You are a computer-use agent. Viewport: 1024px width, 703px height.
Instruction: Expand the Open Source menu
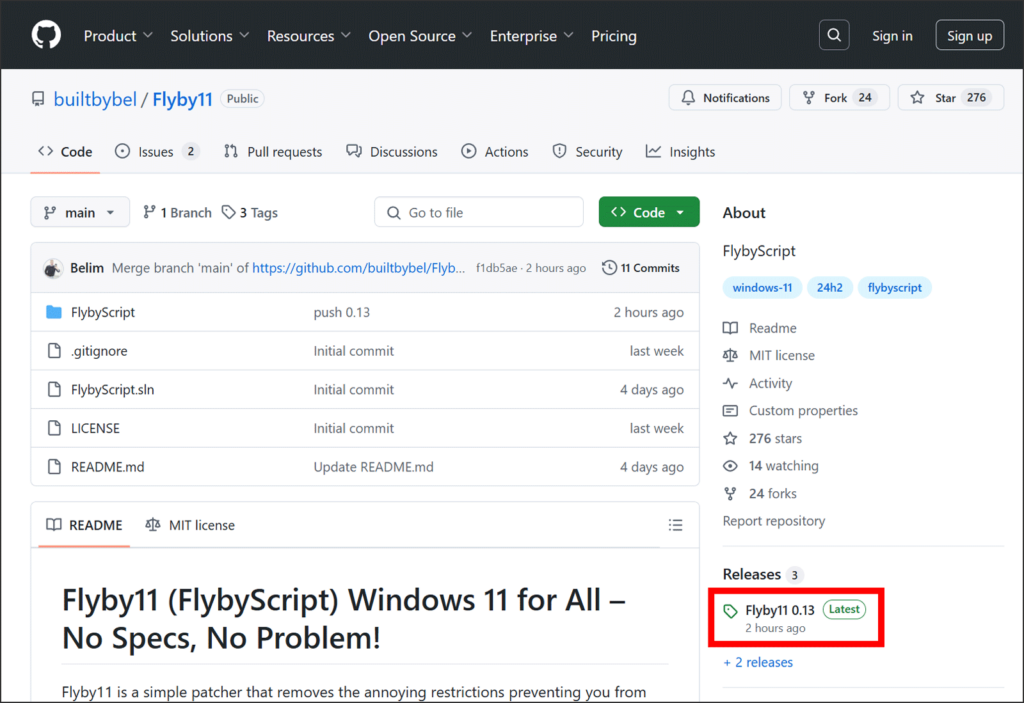point(419,36)
